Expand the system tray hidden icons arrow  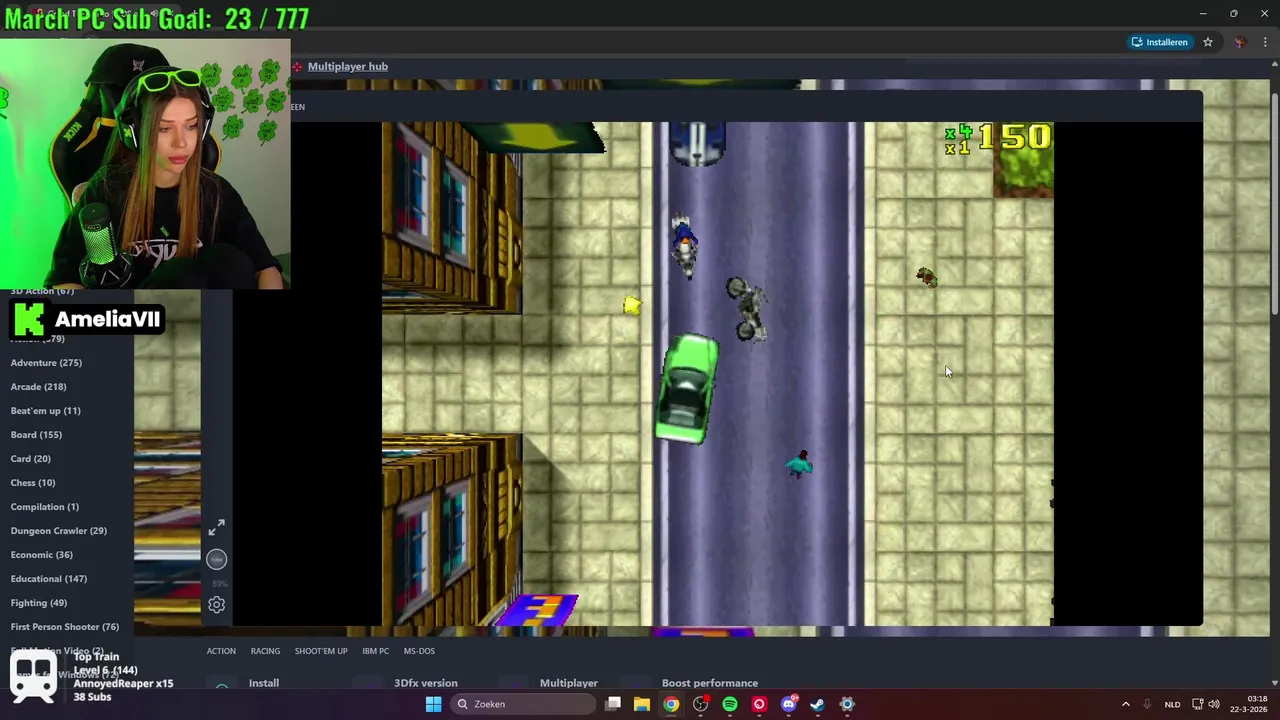1125,704
